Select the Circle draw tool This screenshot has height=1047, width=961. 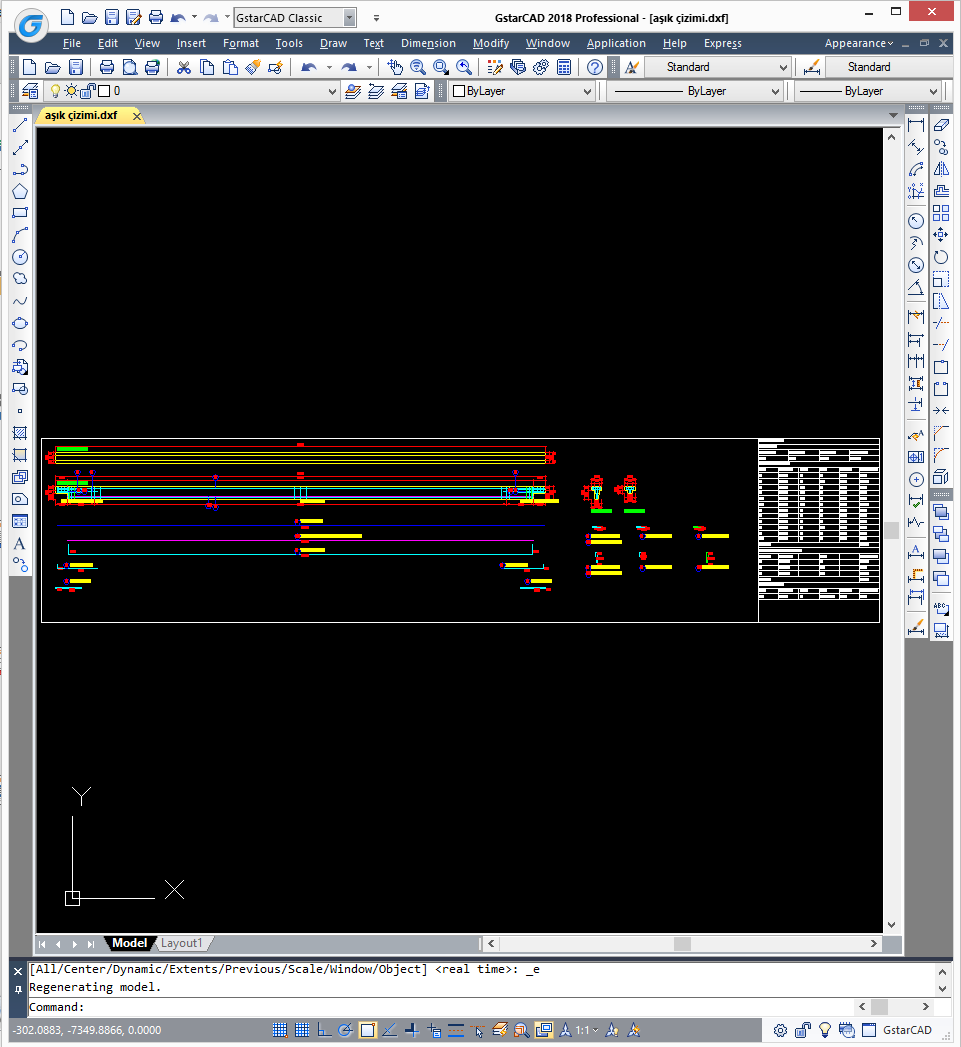click(x=20, y=257)
